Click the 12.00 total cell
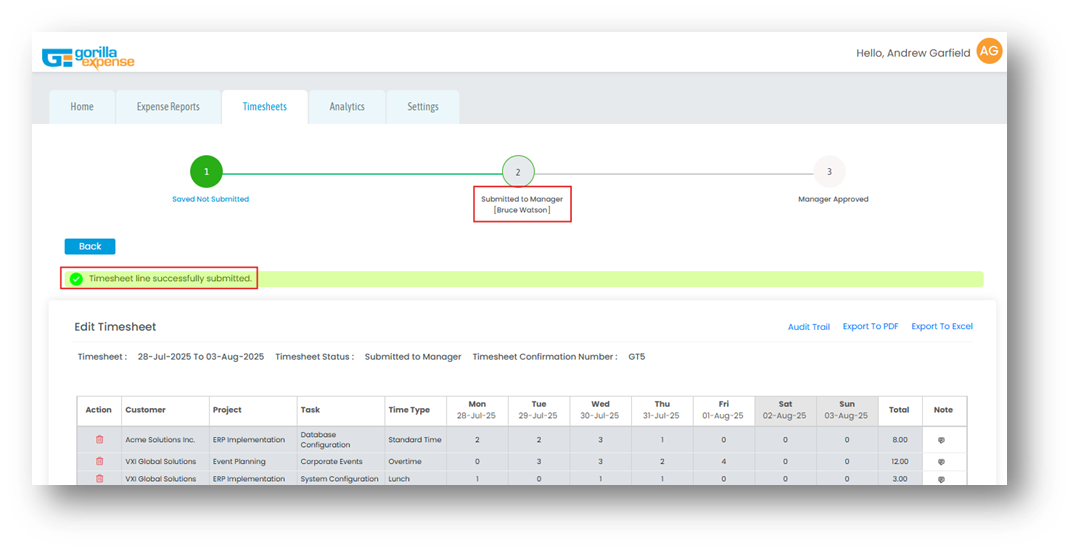This screenshot has width=1072, height=550. 900,462
